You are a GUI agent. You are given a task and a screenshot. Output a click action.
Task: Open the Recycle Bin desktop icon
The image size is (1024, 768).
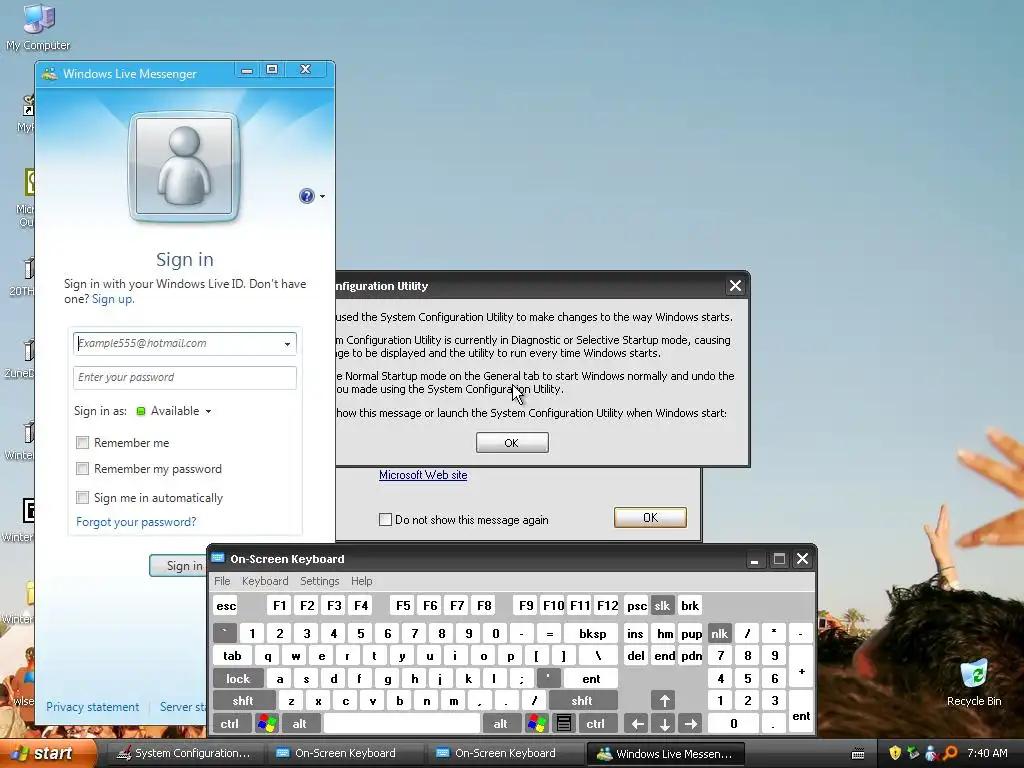(x=974, y=682)
